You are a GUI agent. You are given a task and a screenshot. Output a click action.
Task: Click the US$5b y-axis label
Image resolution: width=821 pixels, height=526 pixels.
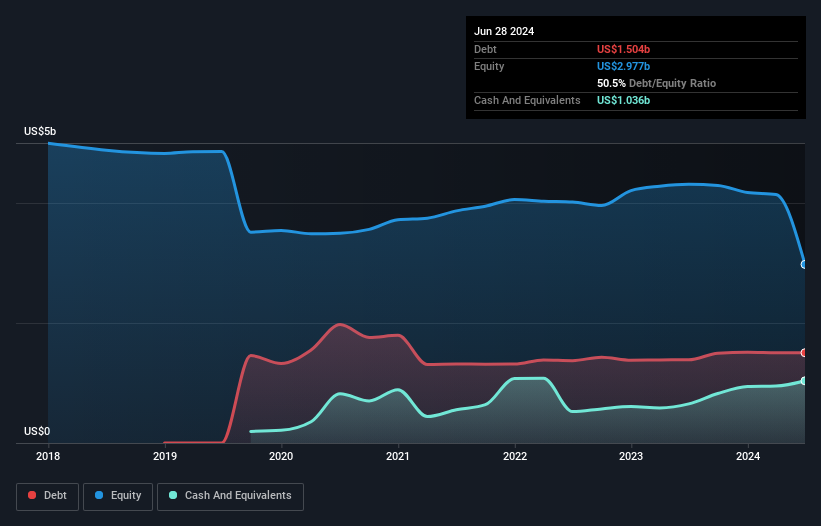[40, 131]
